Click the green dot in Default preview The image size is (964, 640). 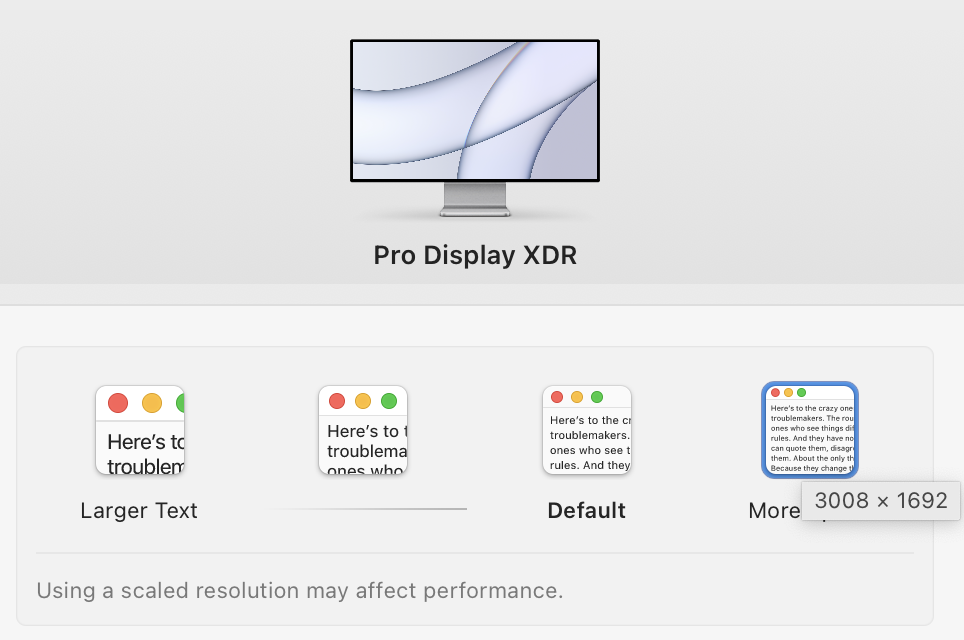597,397
